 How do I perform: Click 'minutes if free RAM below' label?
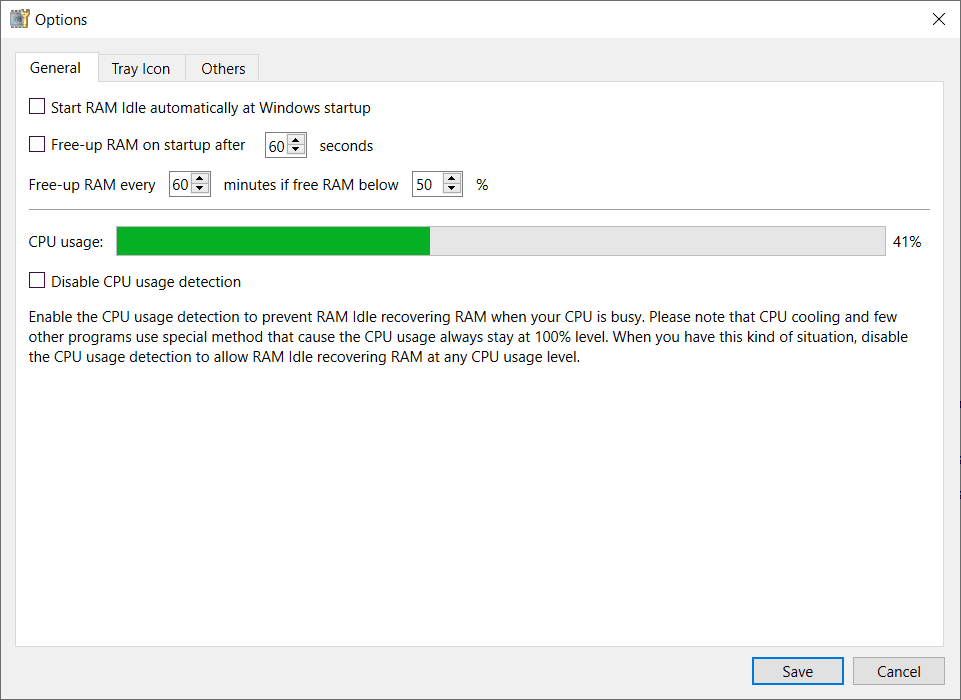point(311,185)
